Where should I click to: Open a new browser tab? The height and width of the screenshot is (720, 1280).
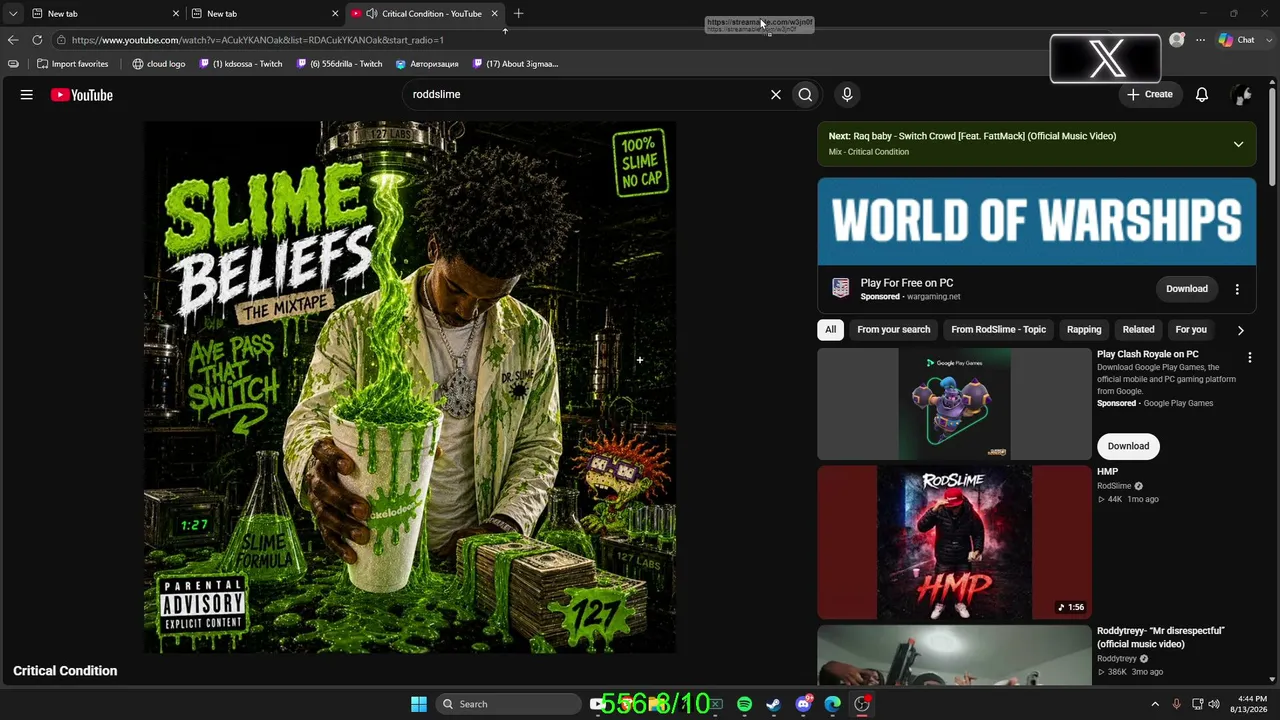(518, 14)
